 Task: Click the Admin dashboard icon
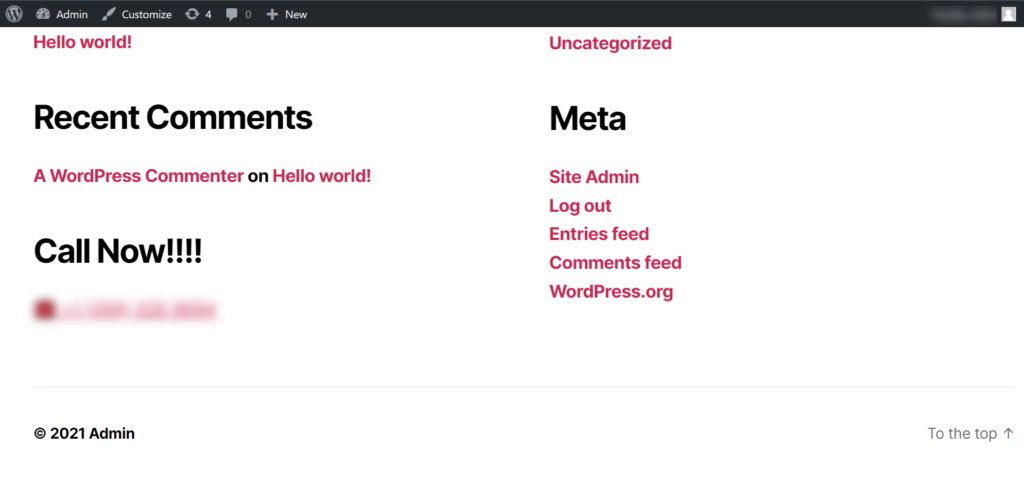coord(43,14)
